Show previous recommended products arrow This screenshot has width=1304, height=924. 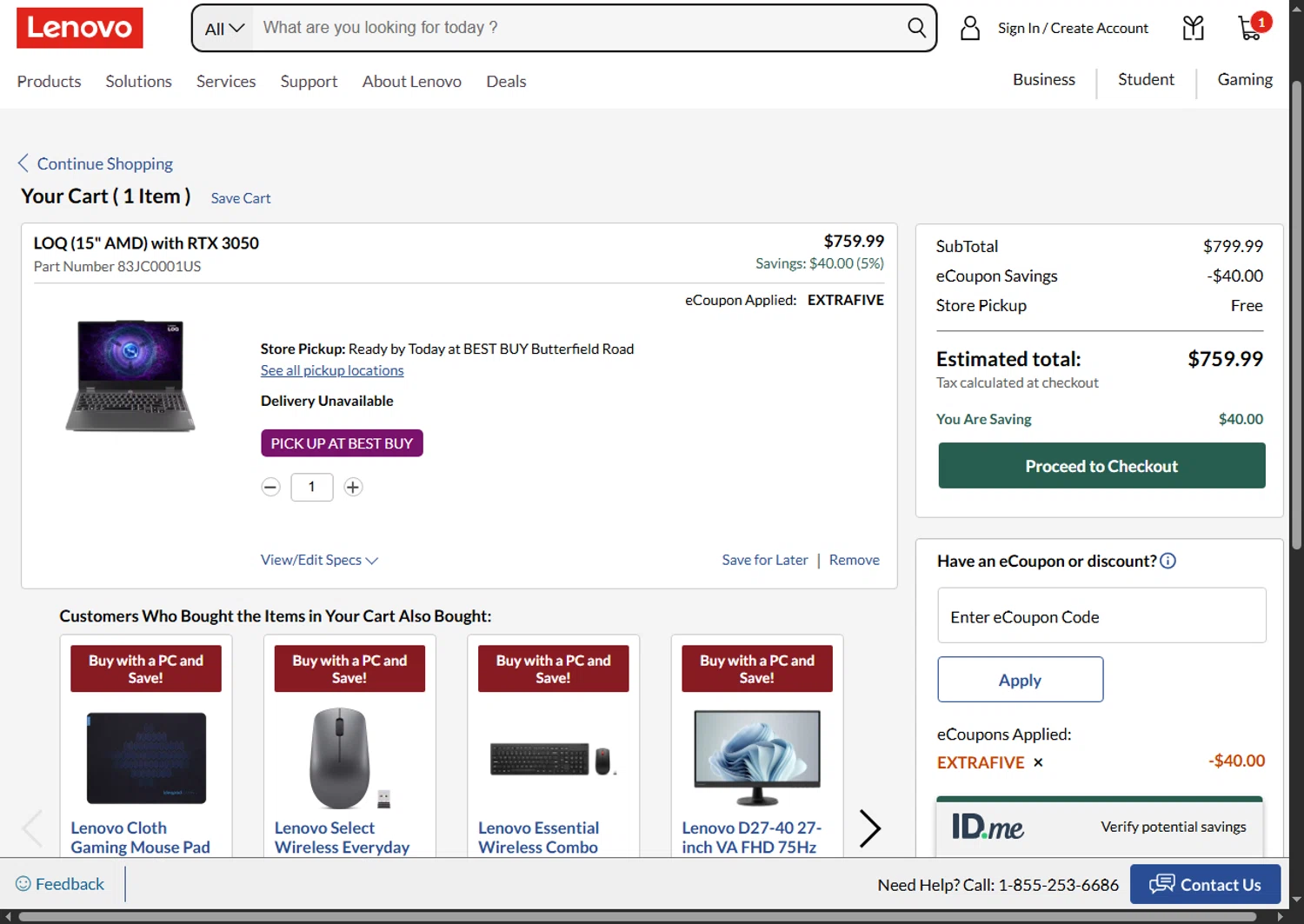[33, 828]
